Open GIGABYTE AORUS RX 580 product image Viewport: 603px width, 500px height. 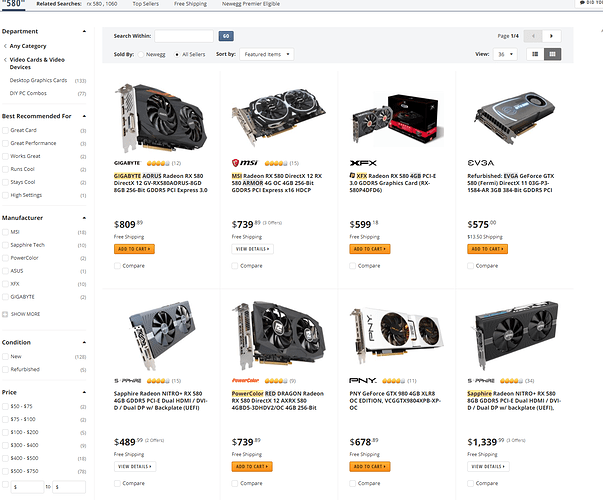point(161,118)
